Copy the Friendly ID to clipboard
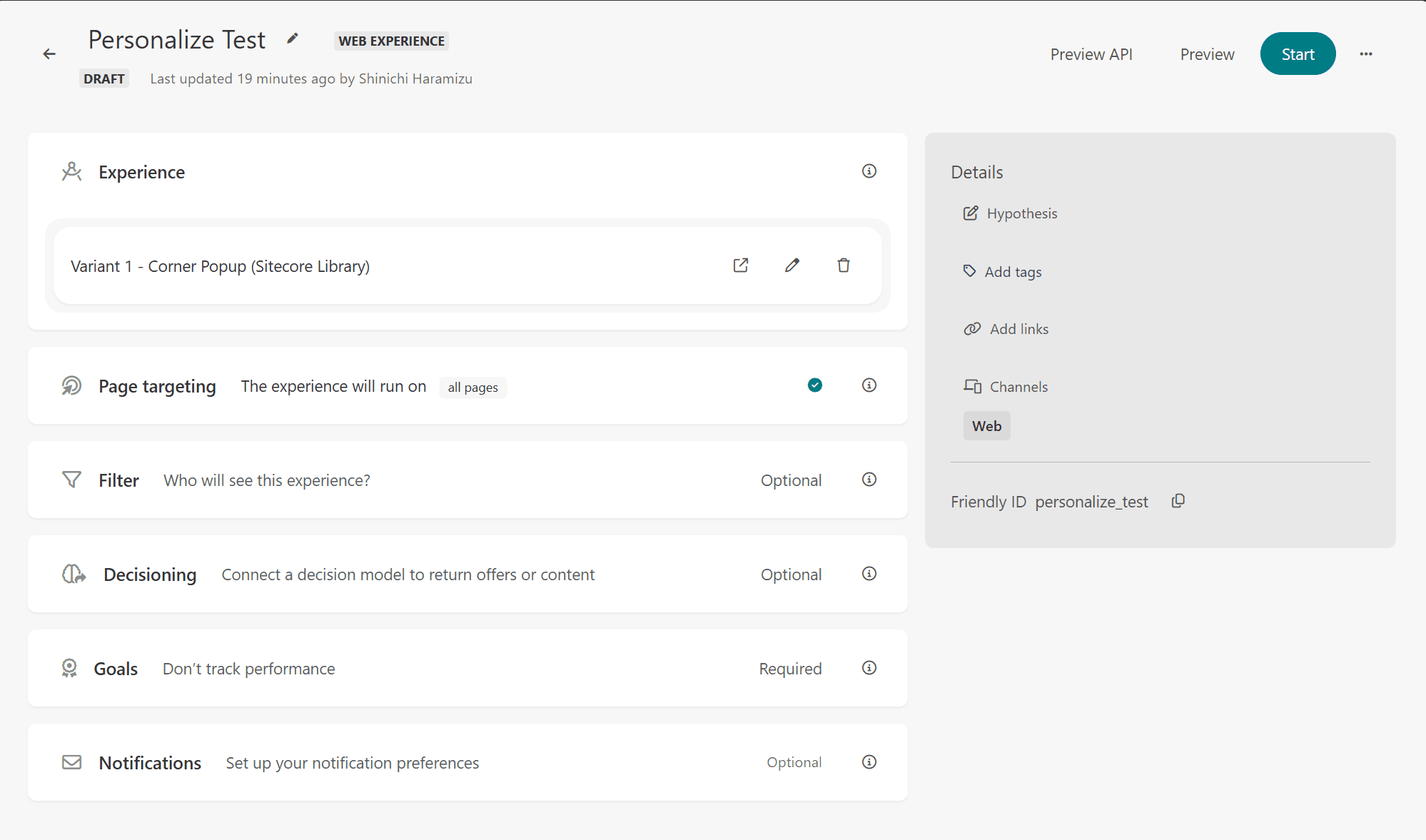The height and width of the screenshot is (840, 1426). click(x=1178, y=501)
